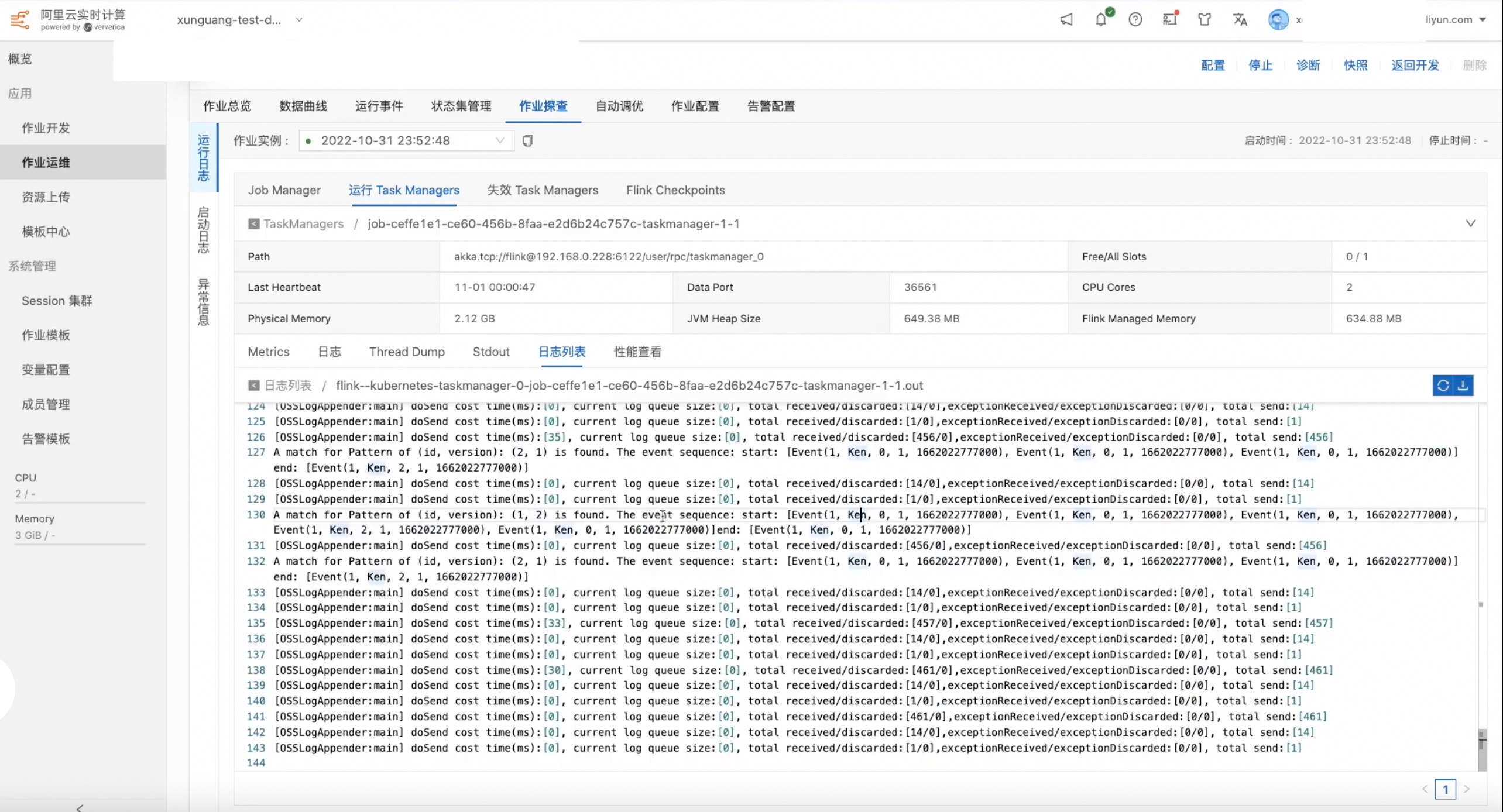Open the notifications bell icon

tap(1101, 20)
